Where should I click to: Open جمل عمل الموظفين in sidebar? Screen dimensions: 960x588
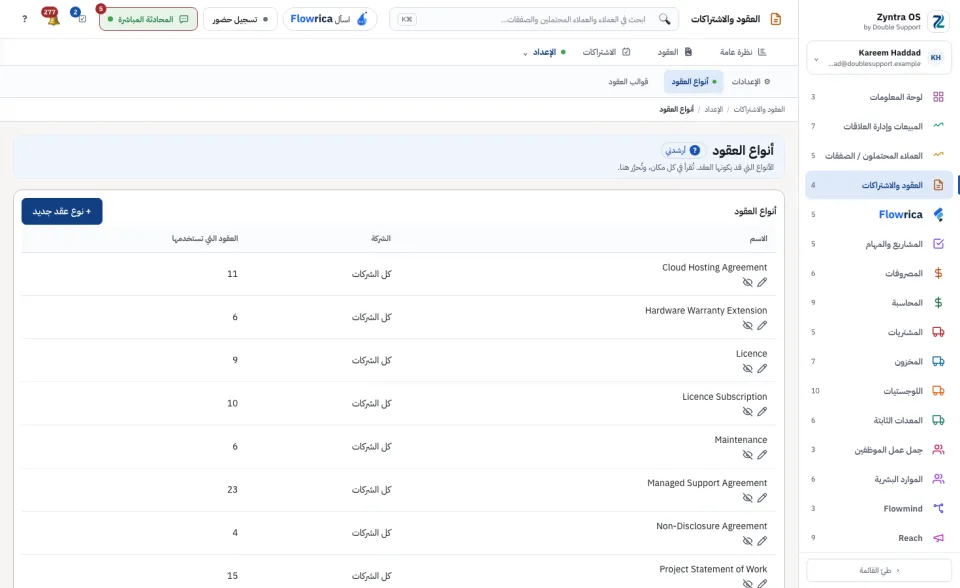pos(879,450)
